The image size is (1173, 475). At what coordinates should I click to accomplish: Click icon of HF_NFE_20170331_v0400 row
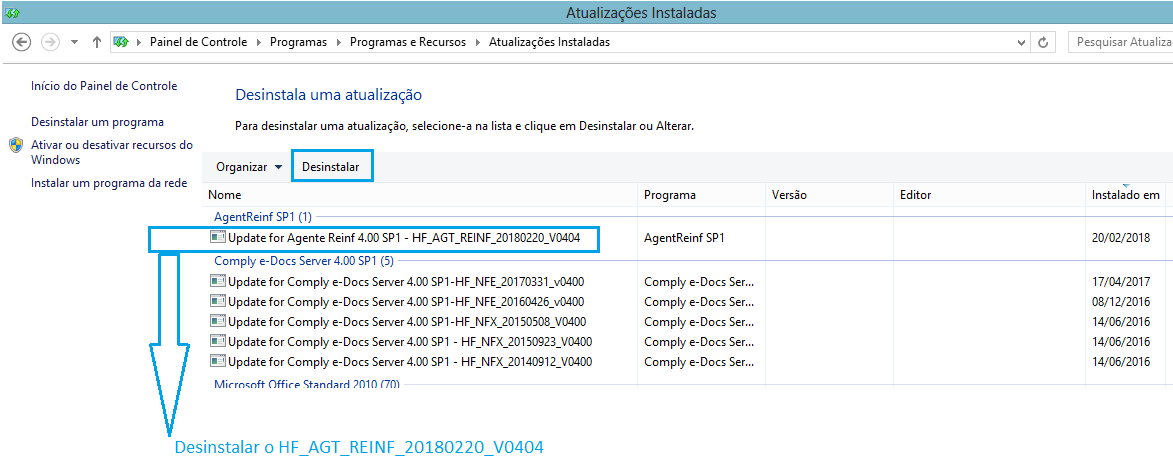(x=218, y=282)
